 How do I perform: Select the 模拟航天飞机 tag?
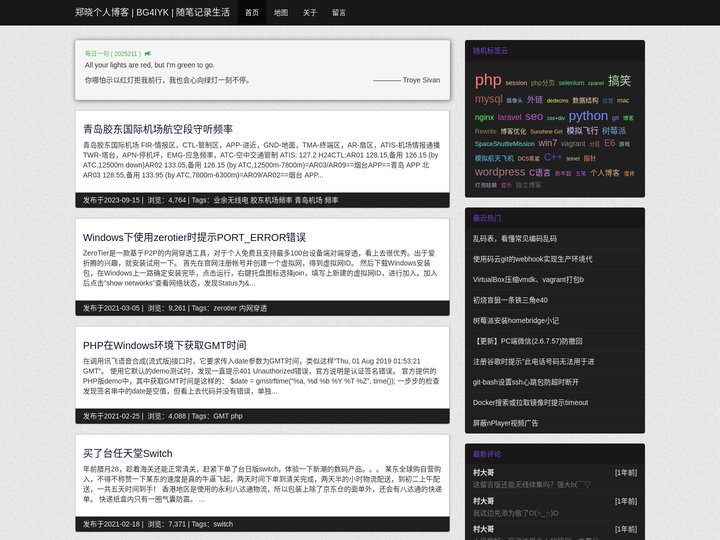pos(494,158)
